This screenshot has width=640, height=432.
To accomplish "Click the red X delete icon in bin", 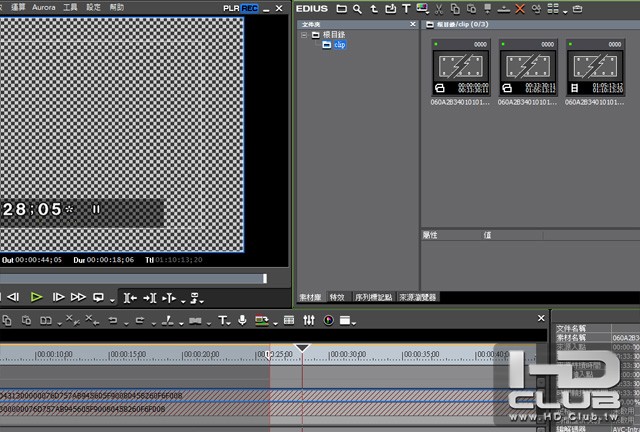I will pos(519,8).
